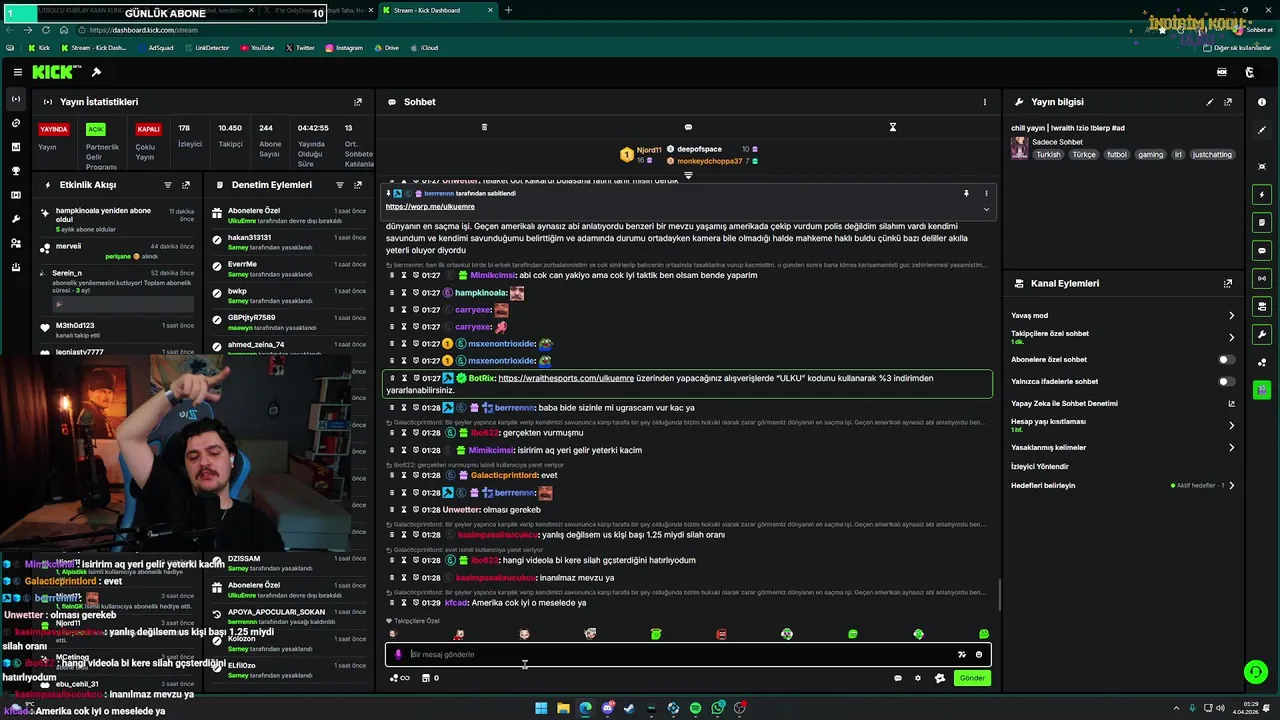Click the chat panel scrollbar
Screen dimensions: 1280x720
coord(999,596)
